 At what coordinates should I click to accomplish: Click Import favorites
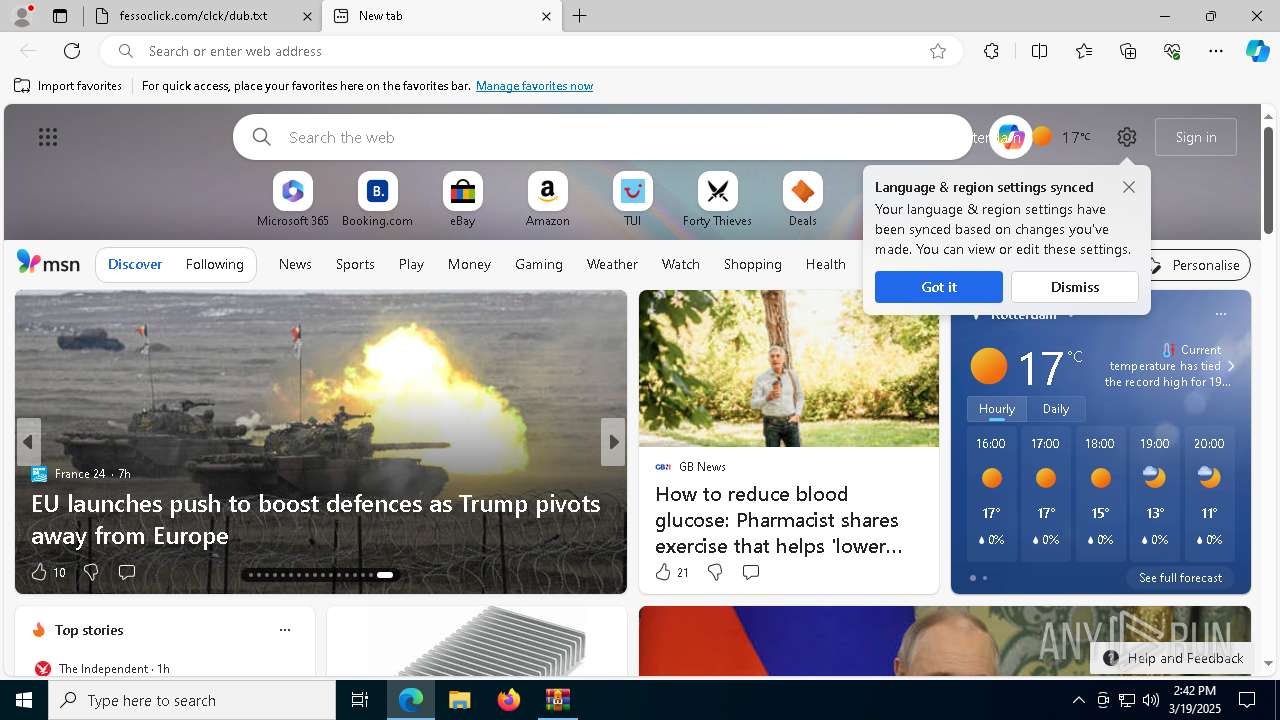click(68, 86)
